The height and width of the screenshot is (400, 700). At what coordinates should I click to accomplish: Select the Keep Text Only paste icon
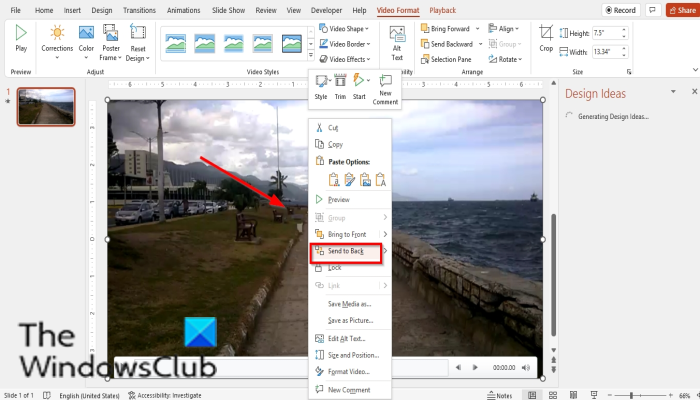(381, 179)
